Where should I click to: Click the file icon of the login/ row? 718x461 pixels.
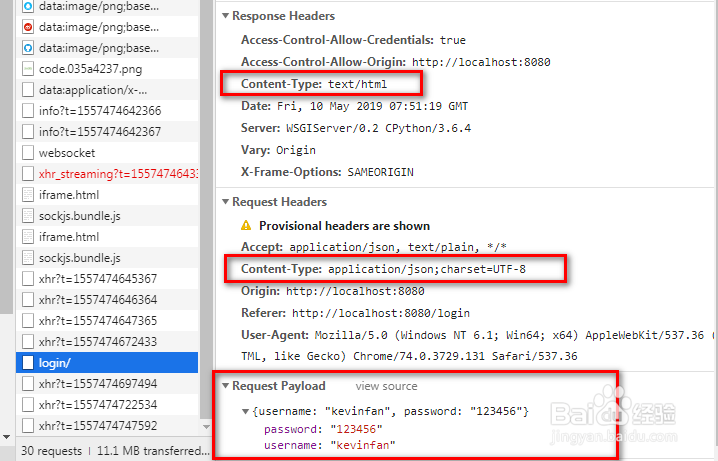pyautogui.click(x=28, y=363)
